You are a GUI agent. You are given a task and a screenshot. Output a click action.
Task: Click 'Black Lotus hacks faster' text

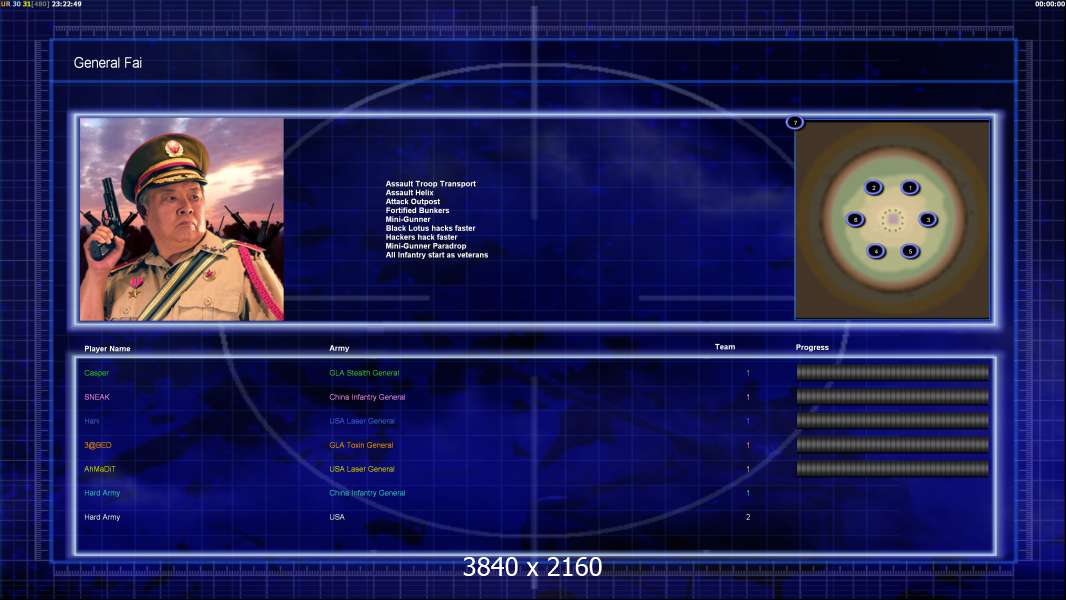click(x=430, y=228)
